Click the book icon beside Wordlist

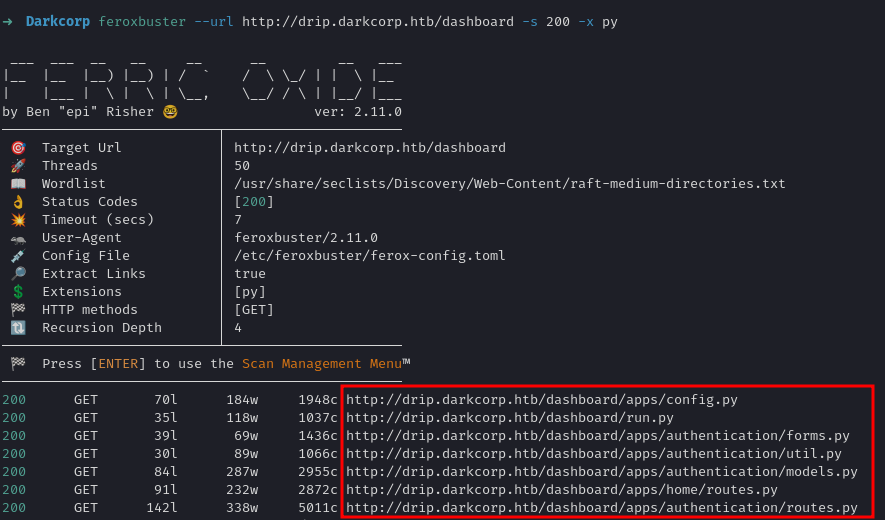click(x=18, y=184)
